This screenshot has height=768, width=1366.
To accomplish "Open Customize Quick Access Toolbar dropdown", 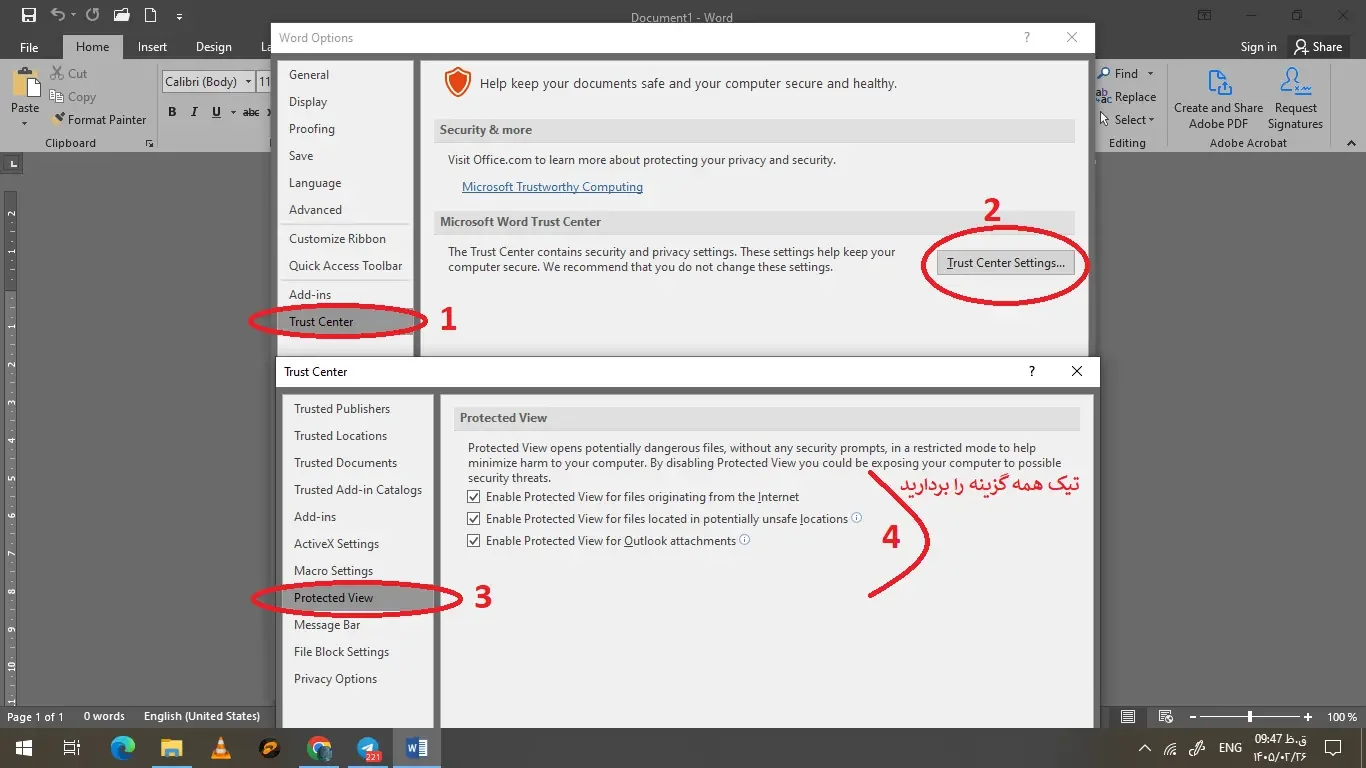I will [x=179, y=16].
